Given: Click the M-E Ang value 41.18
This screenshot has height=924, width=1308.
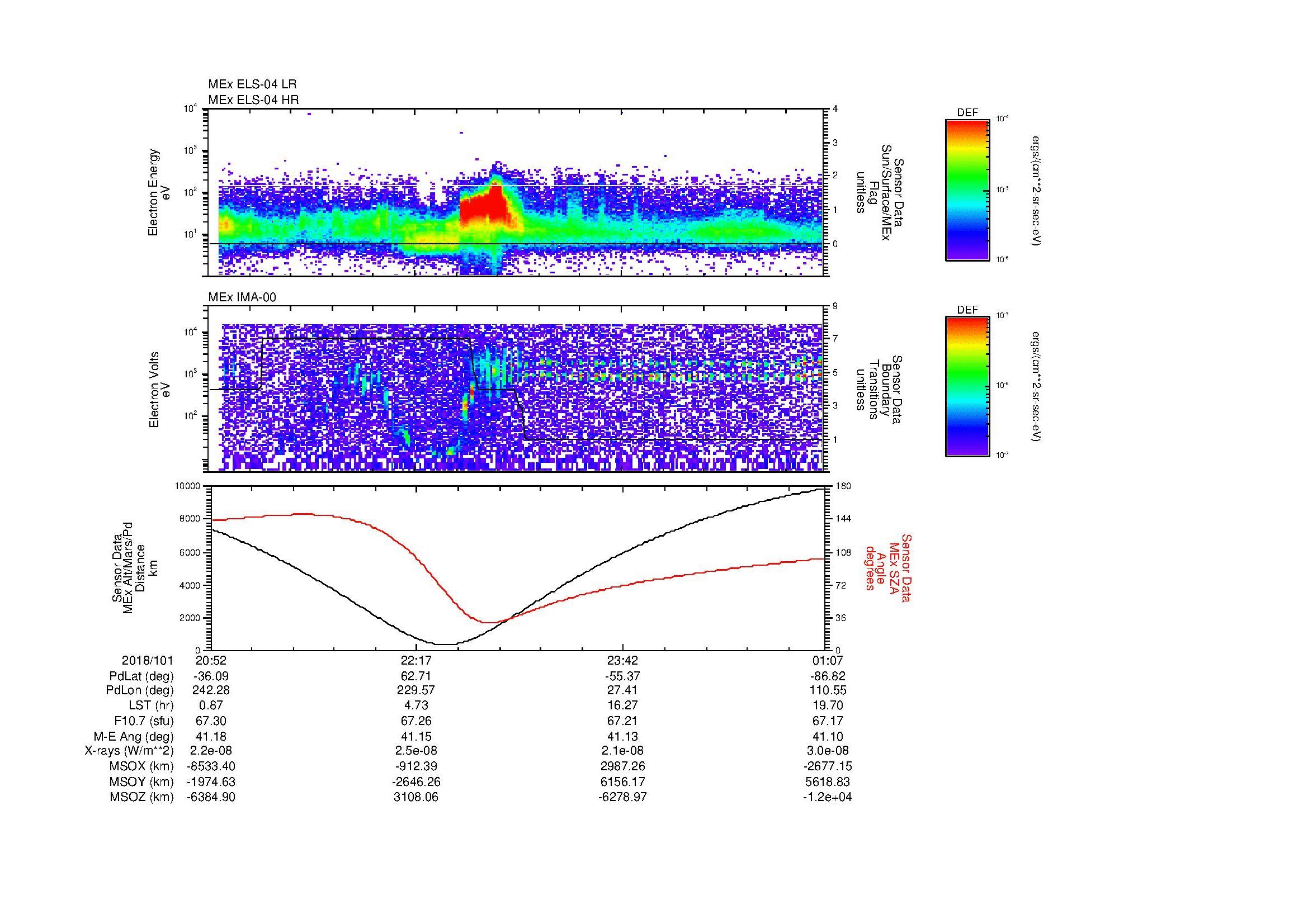Looking at the screenshot, I should pos(211,736).
